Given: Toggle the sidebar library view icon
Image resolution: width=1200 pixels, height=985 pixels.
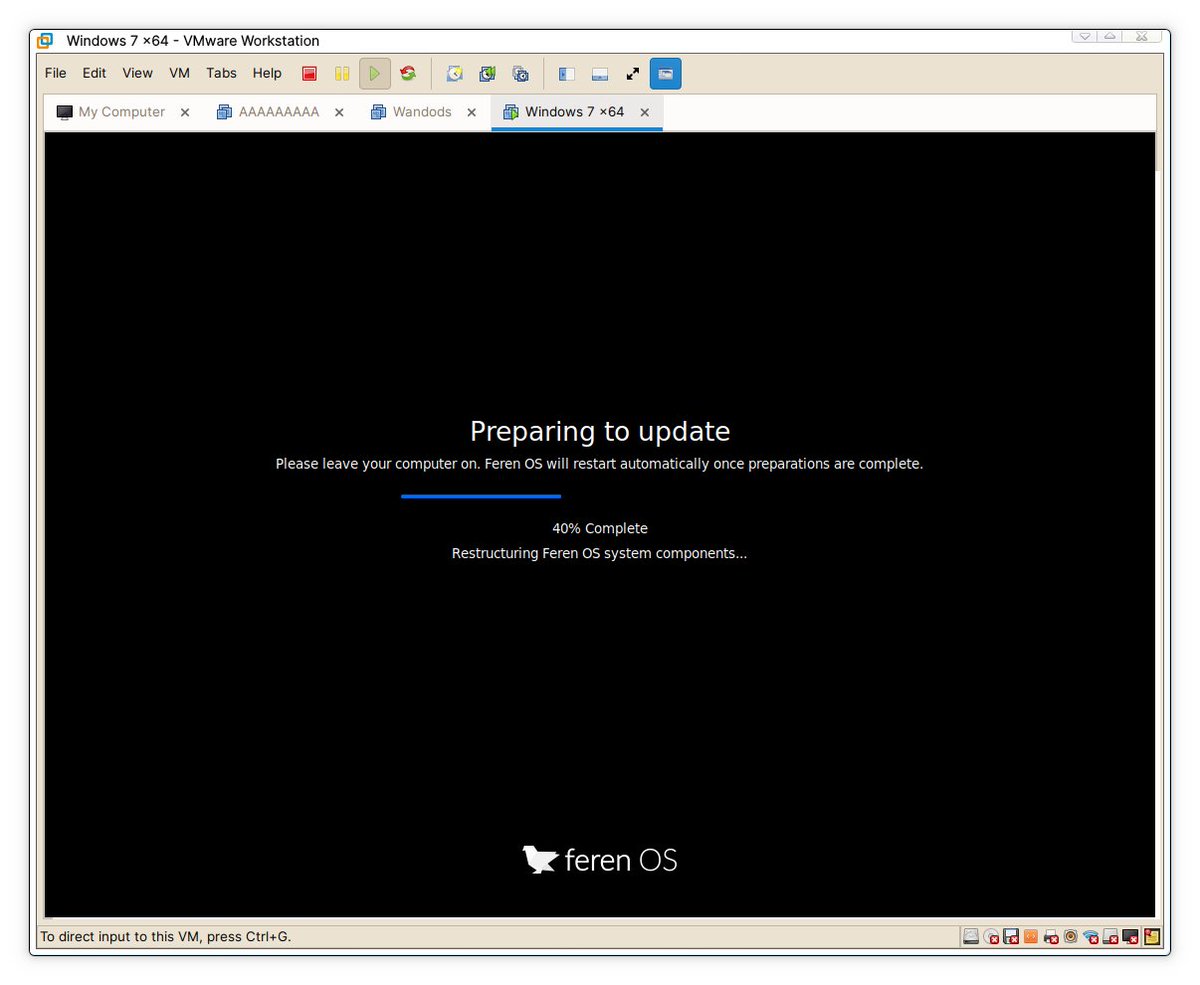Looking at the screenshot, I should pos(567,74).
